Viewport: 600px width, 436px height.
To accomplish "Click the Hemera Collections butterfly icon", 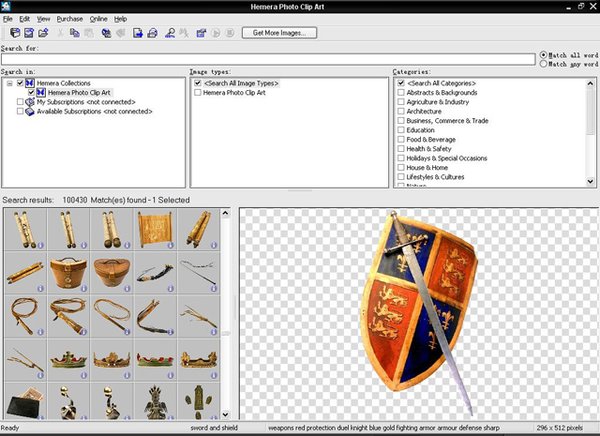I will [x=30, y=83].
